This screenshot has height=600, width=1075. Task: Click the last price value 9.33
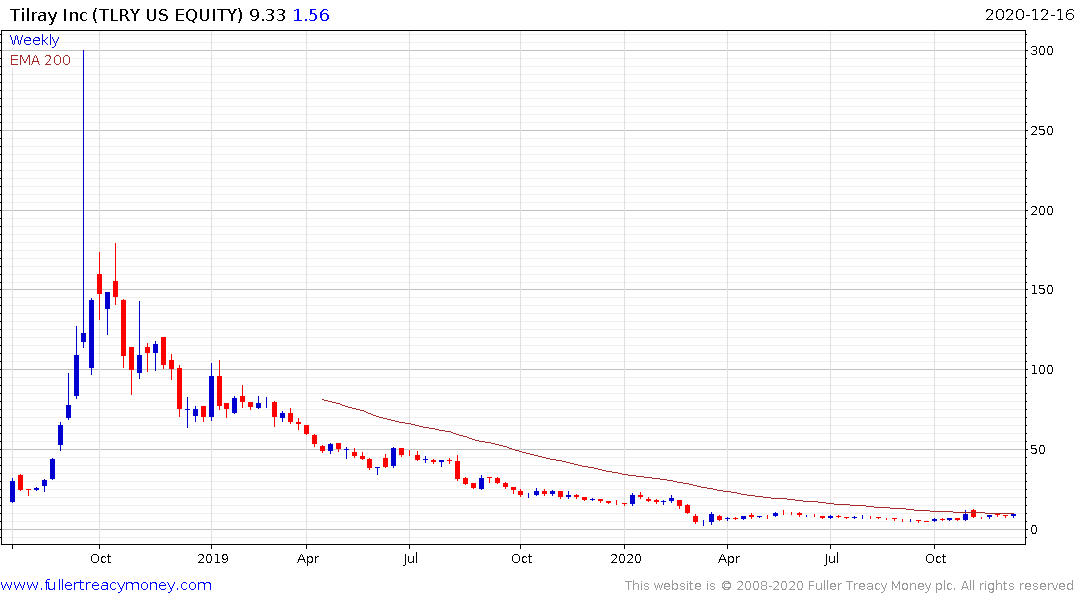coord(267,15)
